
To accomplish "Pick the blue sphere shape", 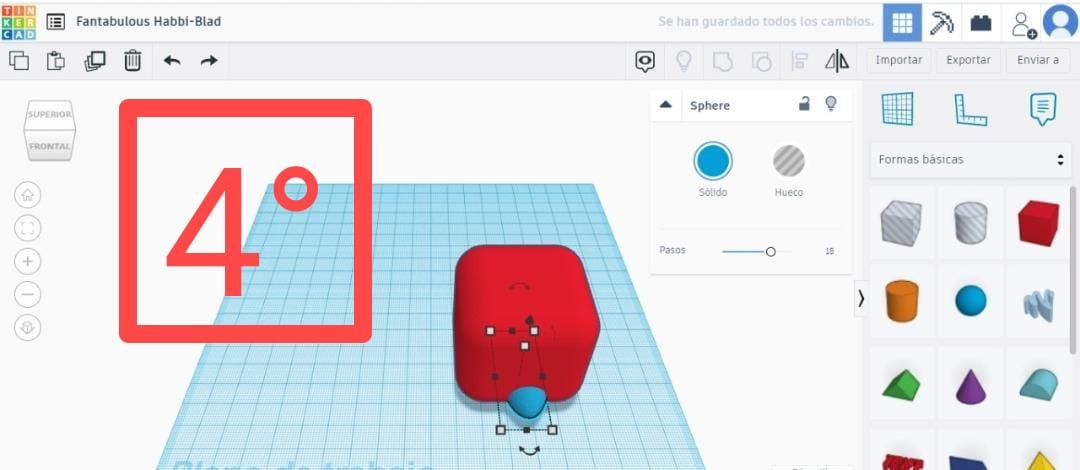I will [x=970, y=301].
